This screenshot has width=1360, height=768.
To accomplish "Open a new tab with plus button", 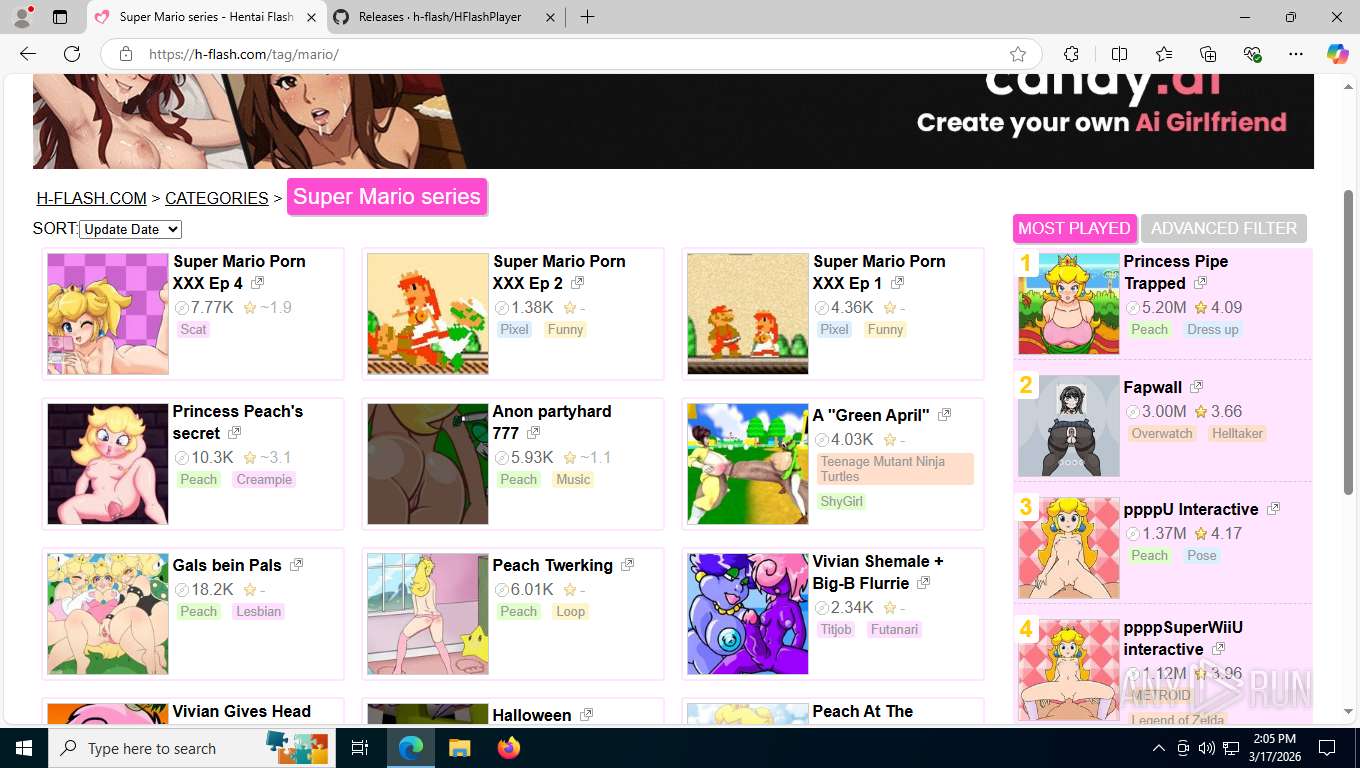I will 587,17.
